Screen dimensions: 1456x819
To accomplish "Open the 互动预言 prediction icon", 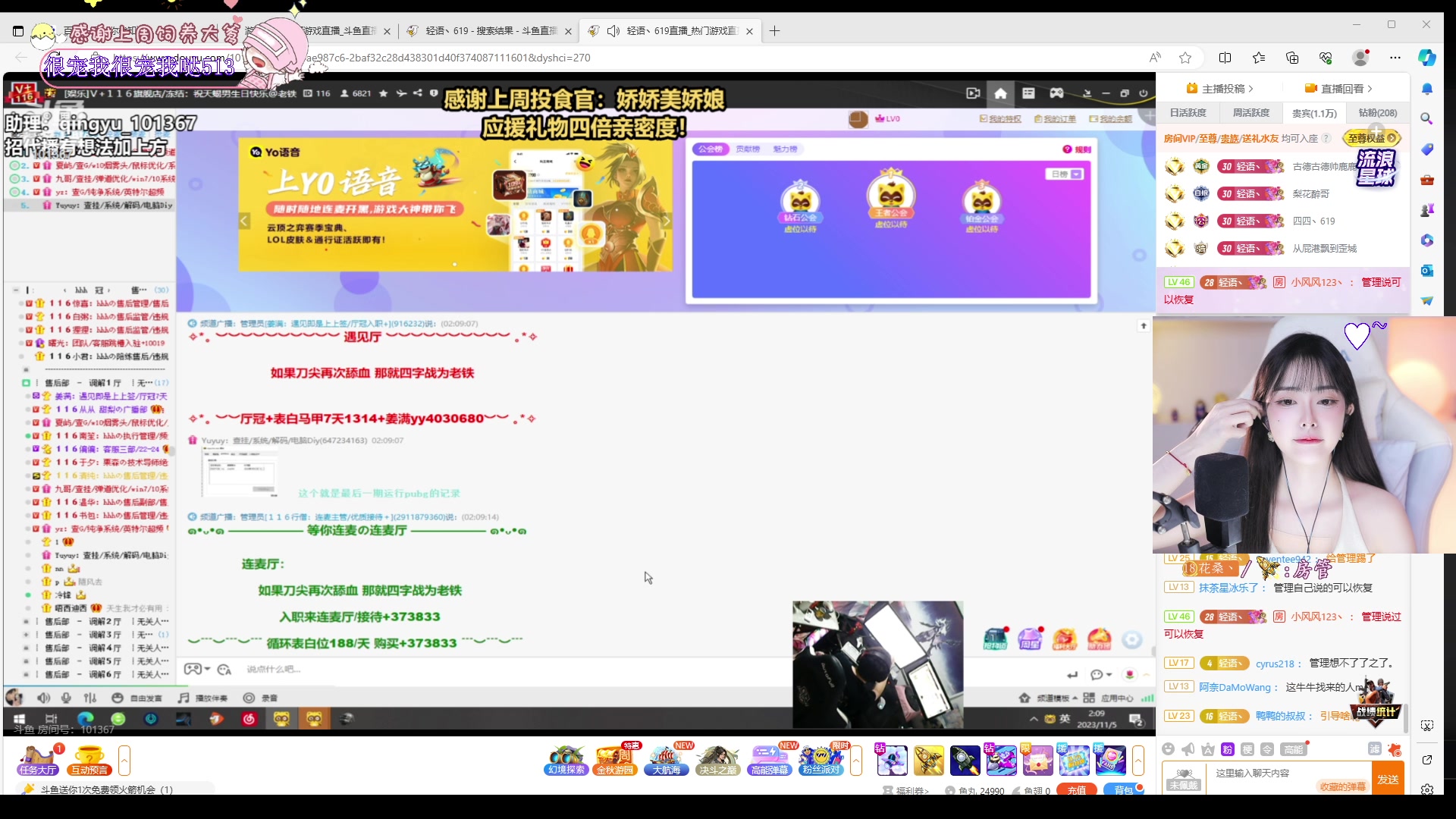I will point(89,758).
